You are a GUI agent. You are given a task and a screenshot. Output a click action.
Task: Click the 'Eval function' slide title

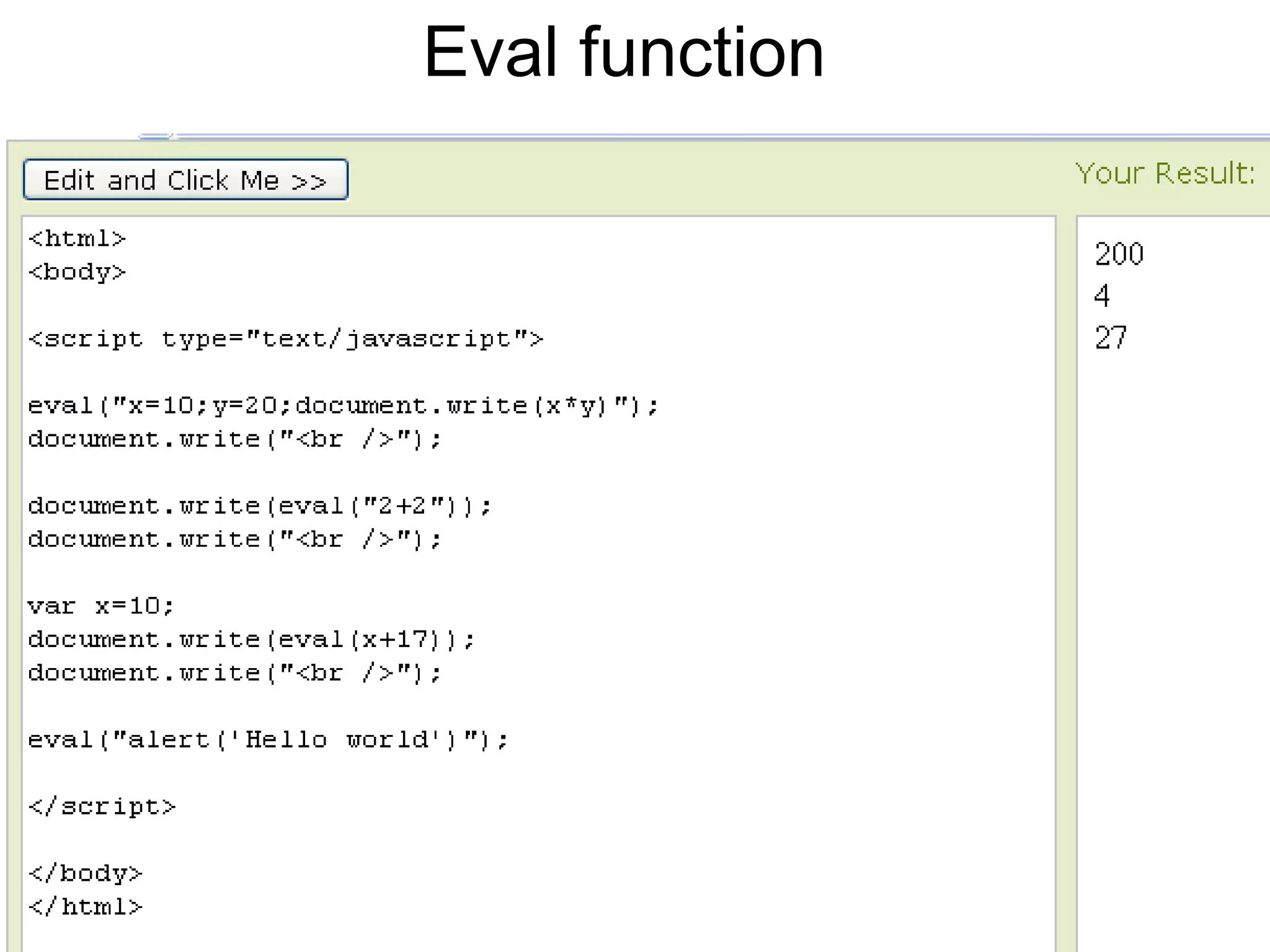pyautogui.click(x=624, y=52)
